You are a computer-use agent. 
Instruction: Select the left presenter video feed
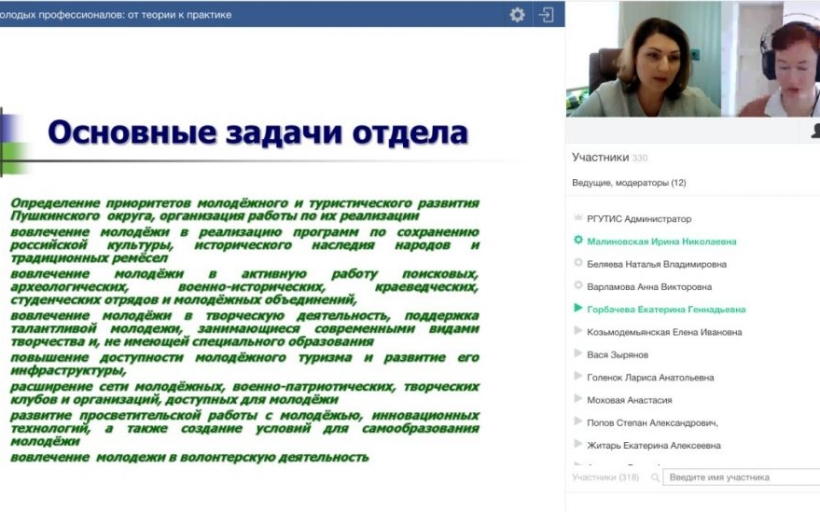(643, 59)
